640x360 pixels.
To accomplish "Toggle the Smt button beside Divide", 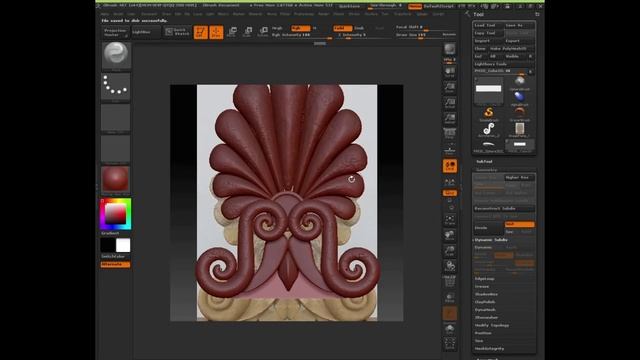I will click(x=519, y=224).
